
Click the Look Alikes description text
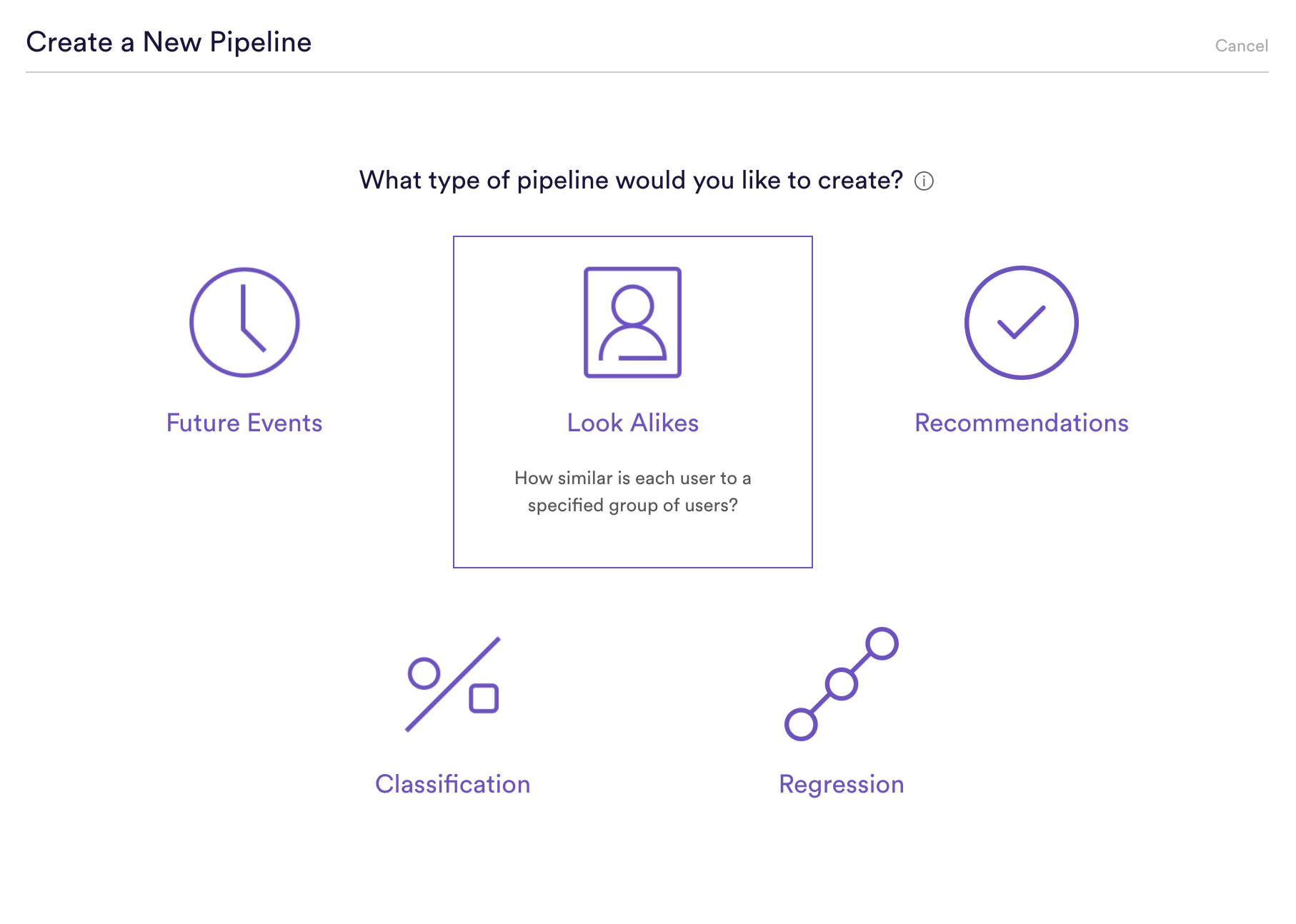pos(633,491)
